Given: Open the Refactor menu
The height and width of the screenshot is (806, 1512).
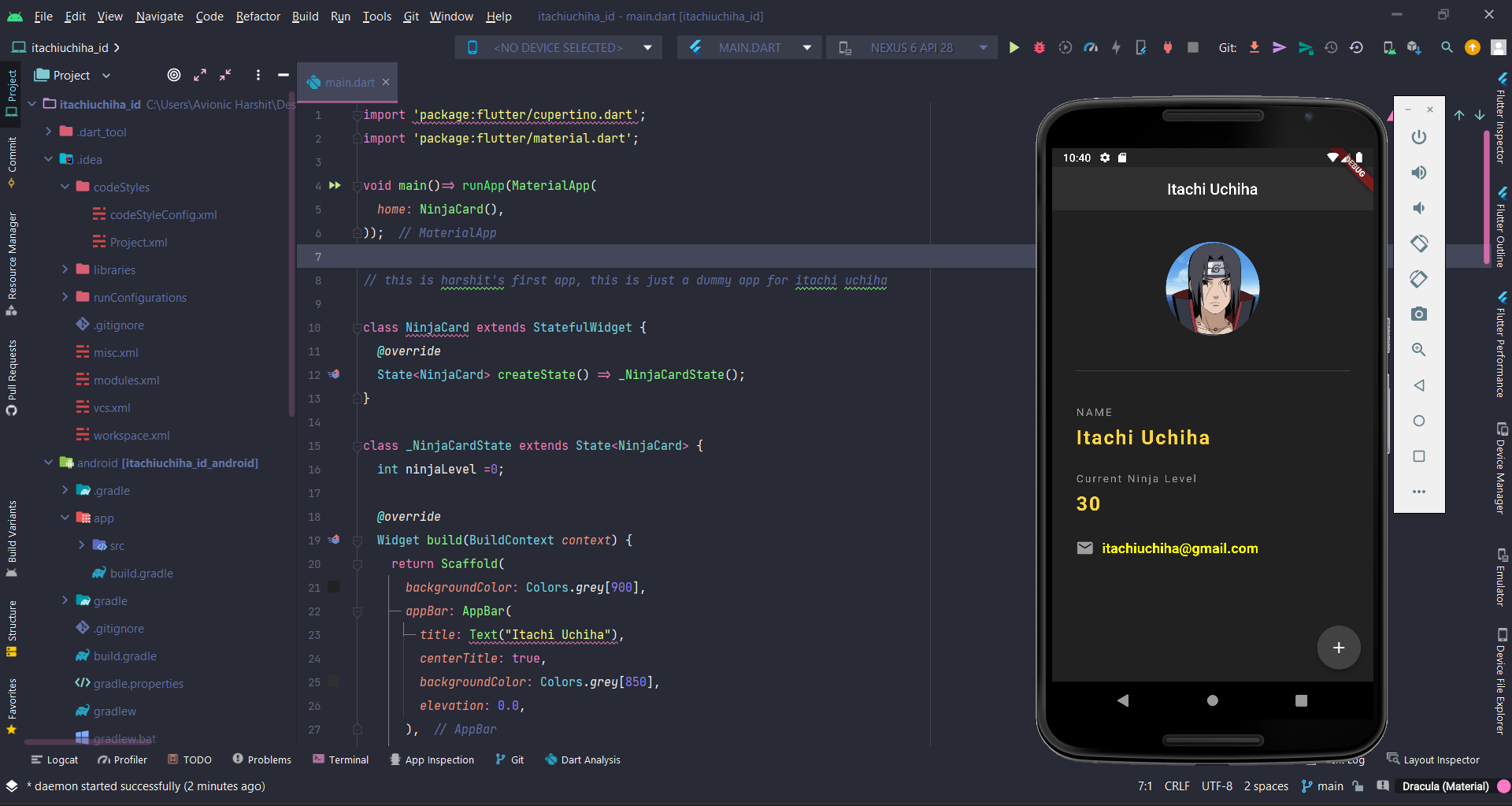Looking at the screenshot, I should coord(258,16).
